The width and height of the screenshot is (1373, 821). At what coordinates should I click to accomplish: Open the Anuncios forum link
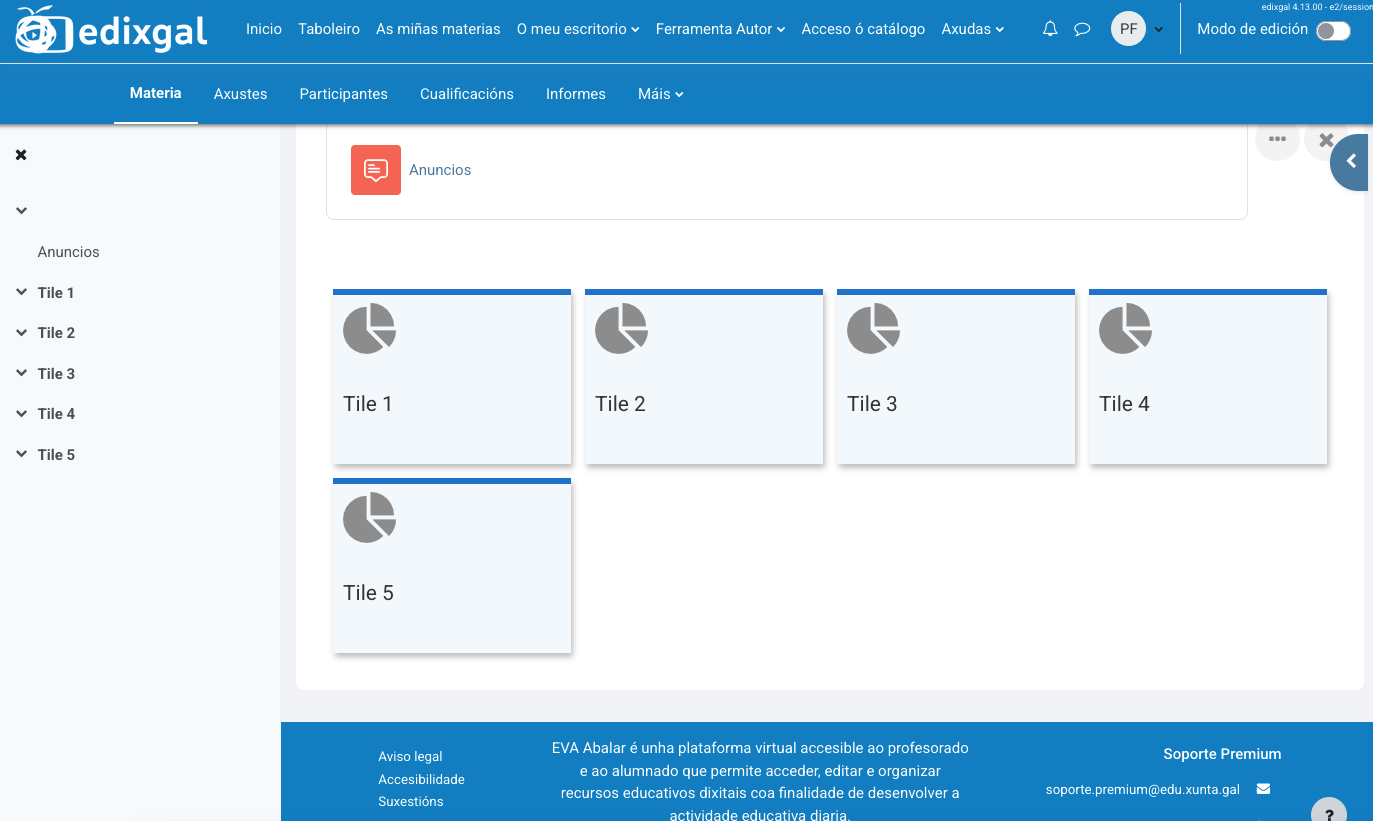click(440, 170)
